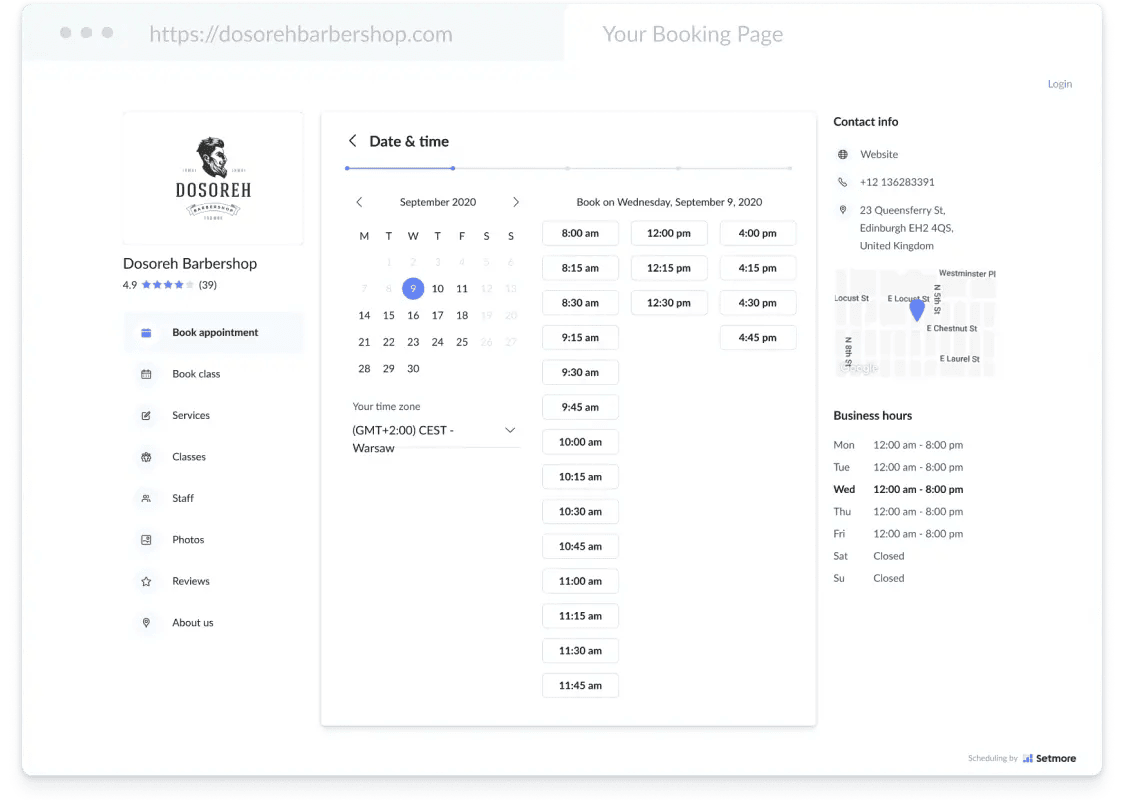Open the Website contact link
This screenshot has height=800, width=1122.
(879, 155)
